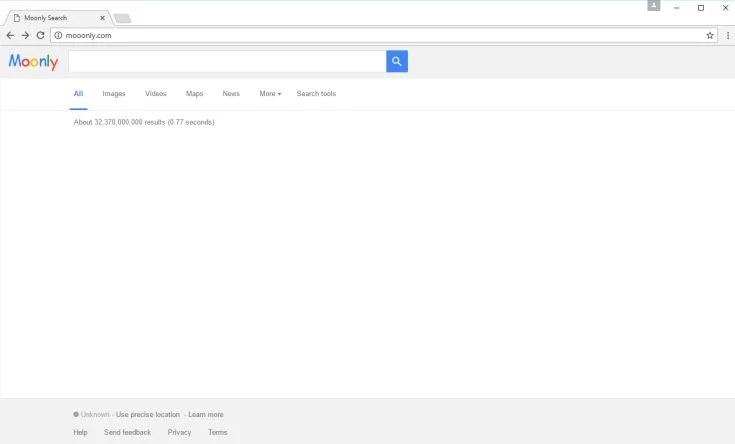Screen dimensions: 735x444
Task: Minimize the browser window
Action: (x=676, y=8)
